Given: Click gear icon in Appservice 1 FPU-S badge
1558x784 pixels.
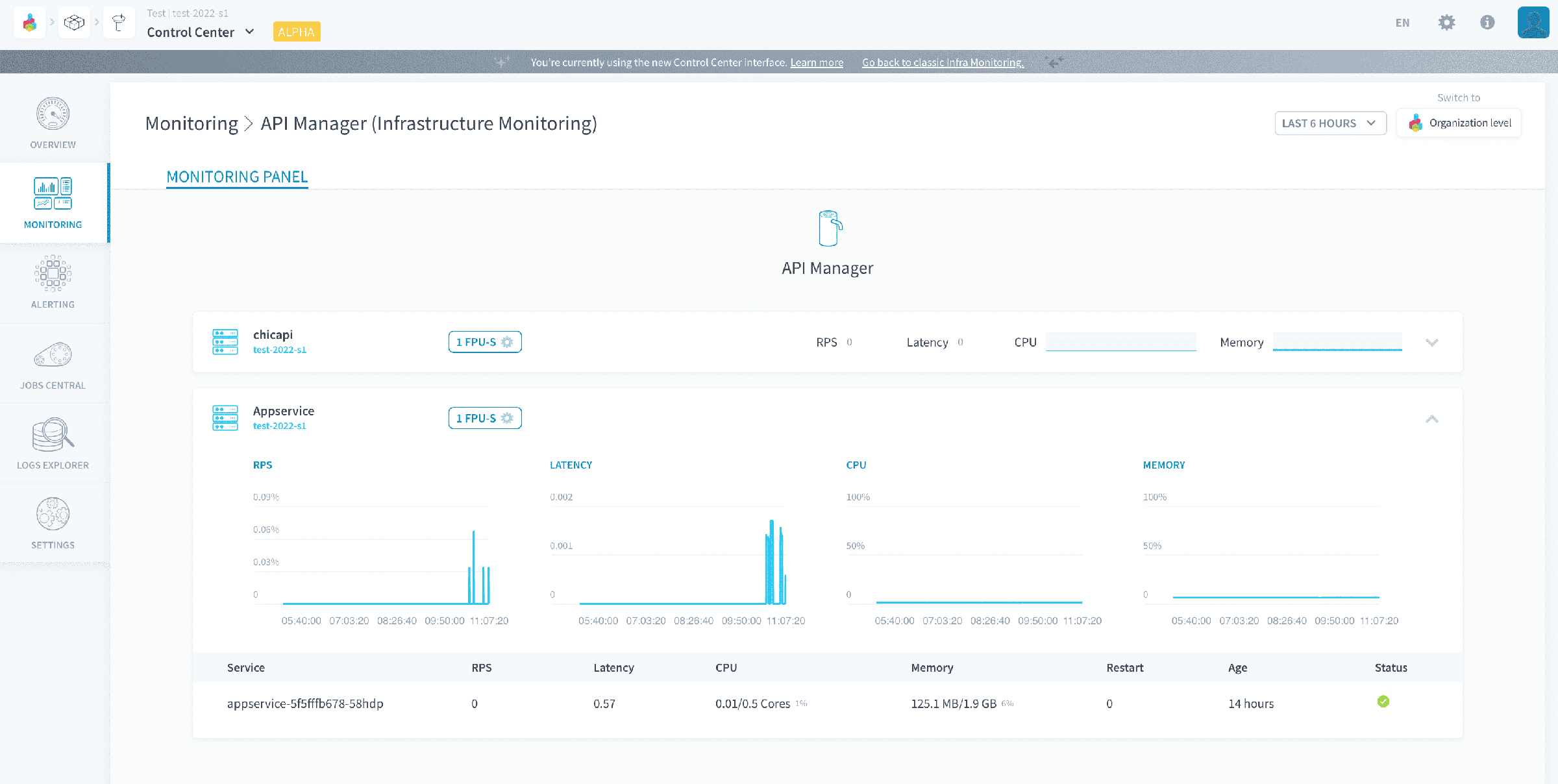Looking at the screenshot, I should (508, 418).
